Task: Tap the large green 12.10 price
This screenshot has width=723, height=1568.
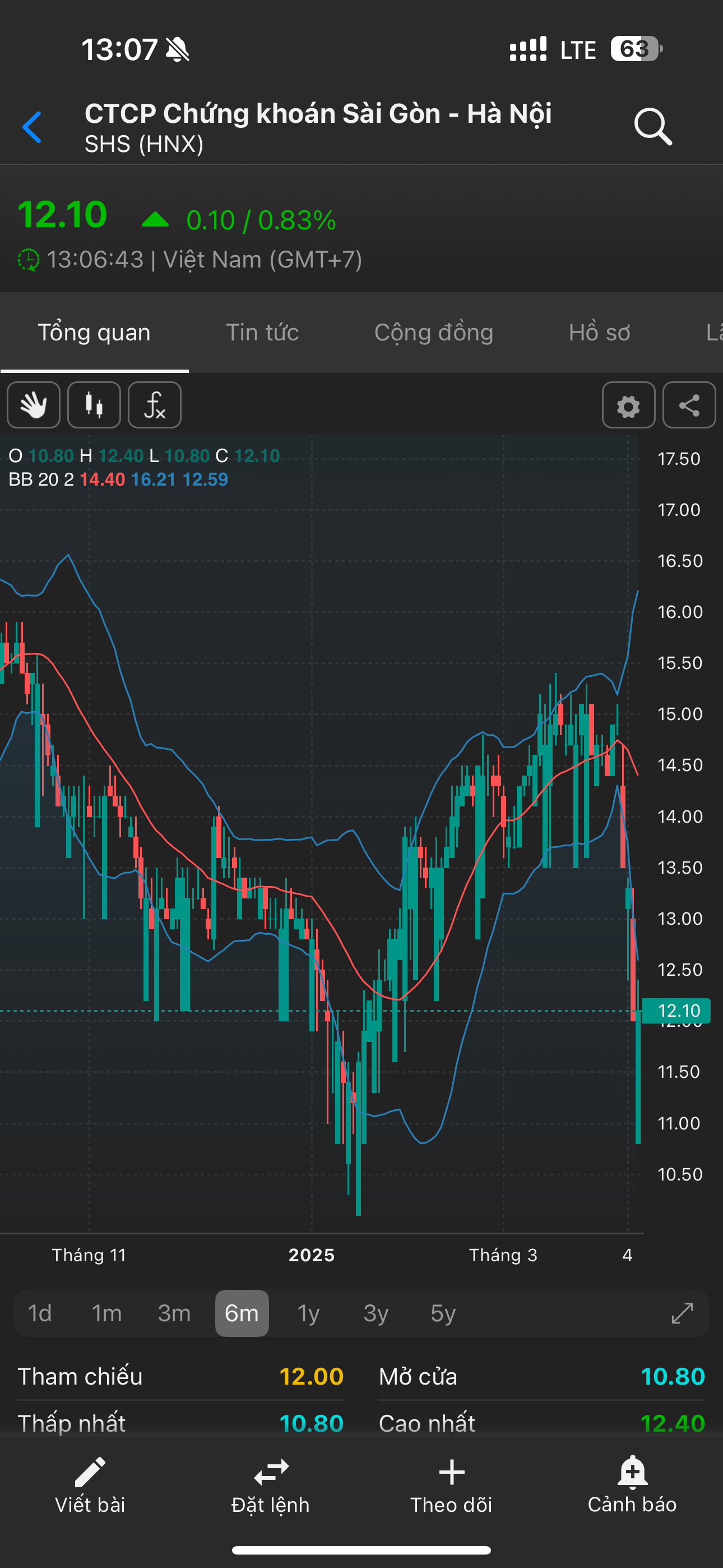Action: point(62,214)
